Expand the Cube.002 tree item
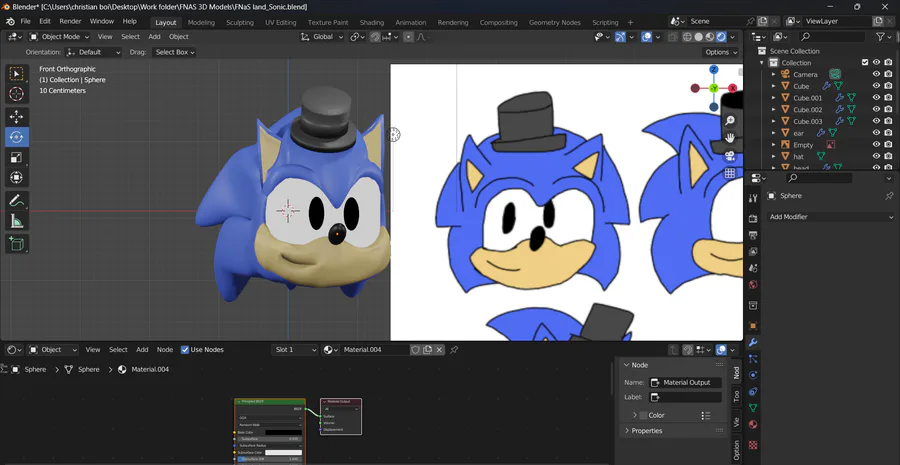The height and width of the screenshot is (465, 900). point(773,110)
